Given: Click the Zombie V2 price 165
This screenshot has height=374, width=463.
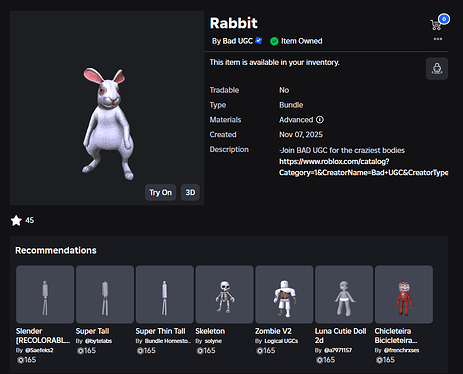Looking at the screenshot, I should tap(266, 351).
